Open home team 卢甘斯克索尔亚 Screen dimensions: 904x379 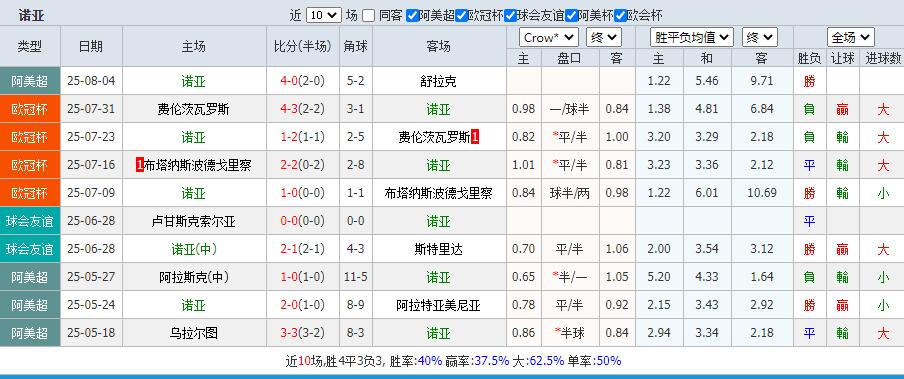(x=193, y=221)
